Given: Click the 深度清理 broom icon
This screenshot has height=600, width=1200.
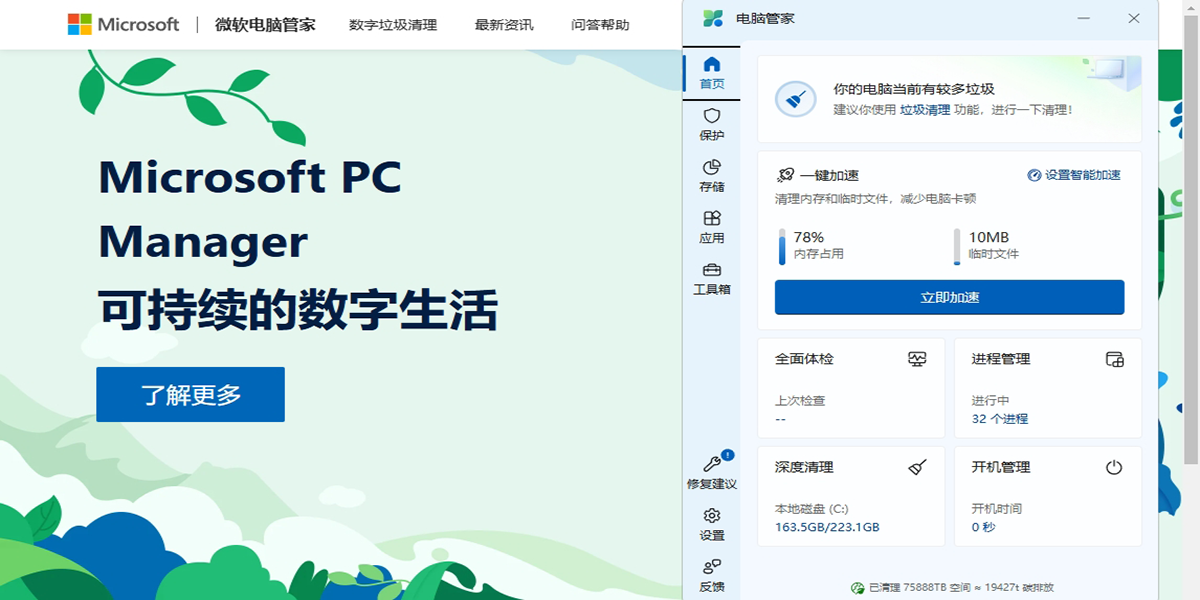Looking at the screenshot, I should coord(917,467).
